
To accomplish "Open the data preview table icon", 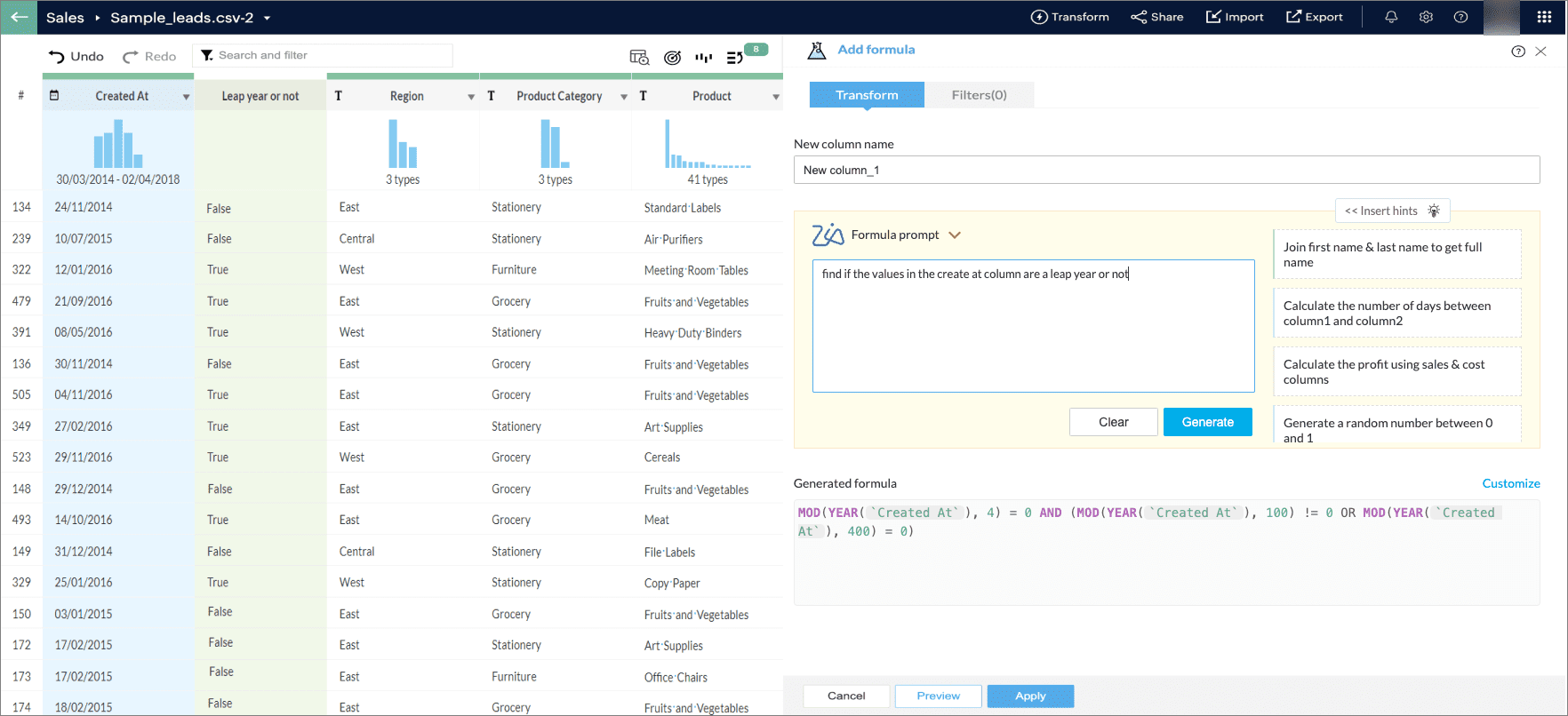I will point(639,57).
